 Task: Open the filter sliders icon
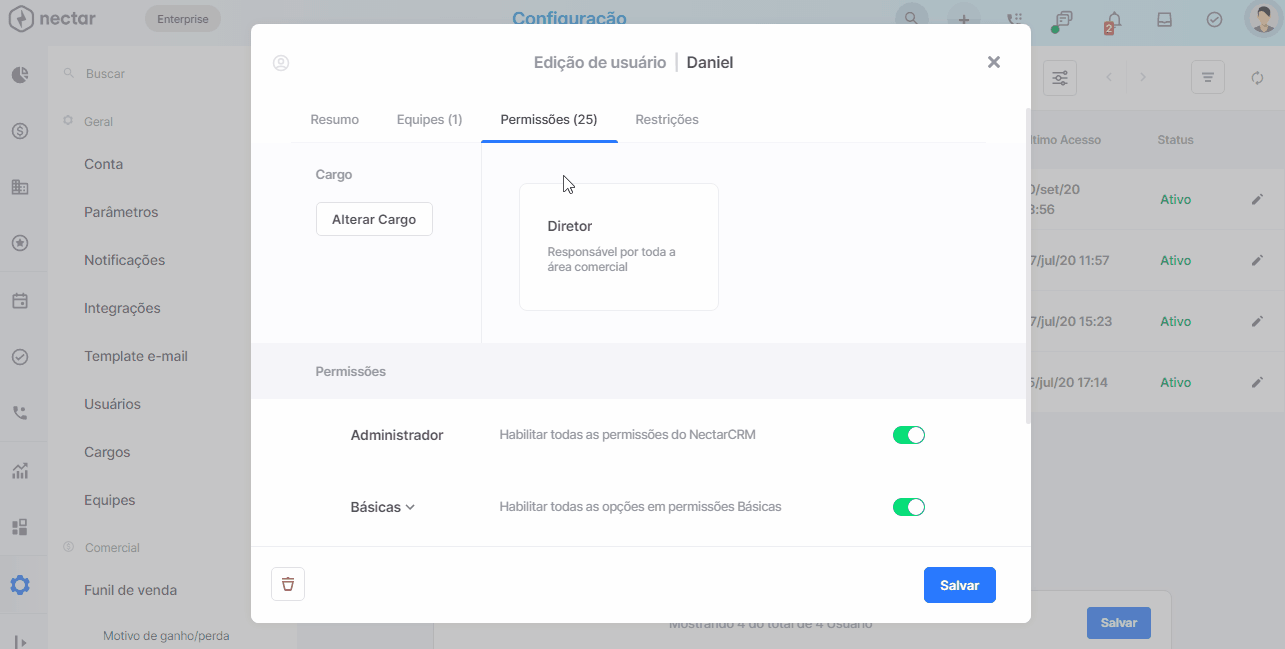[x=1060, y=78]
